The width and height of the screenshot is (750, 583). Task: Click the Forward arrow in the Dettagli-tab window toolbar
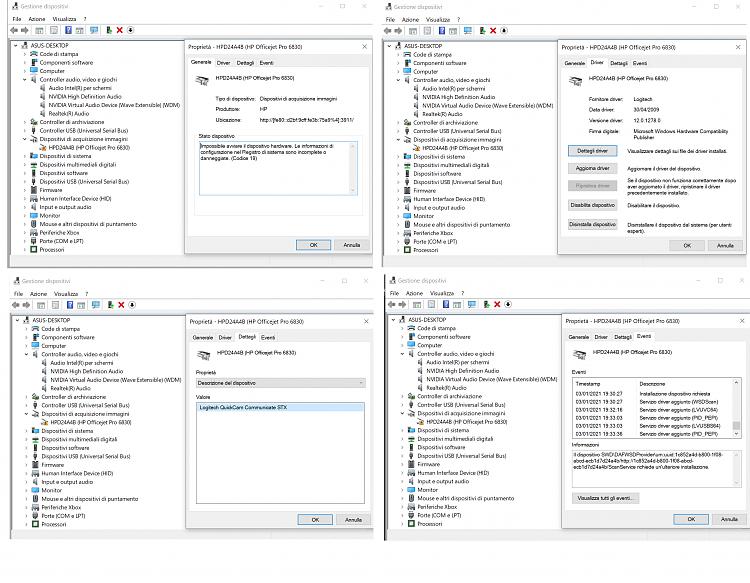pyautogui.click(x=26, y=305)
